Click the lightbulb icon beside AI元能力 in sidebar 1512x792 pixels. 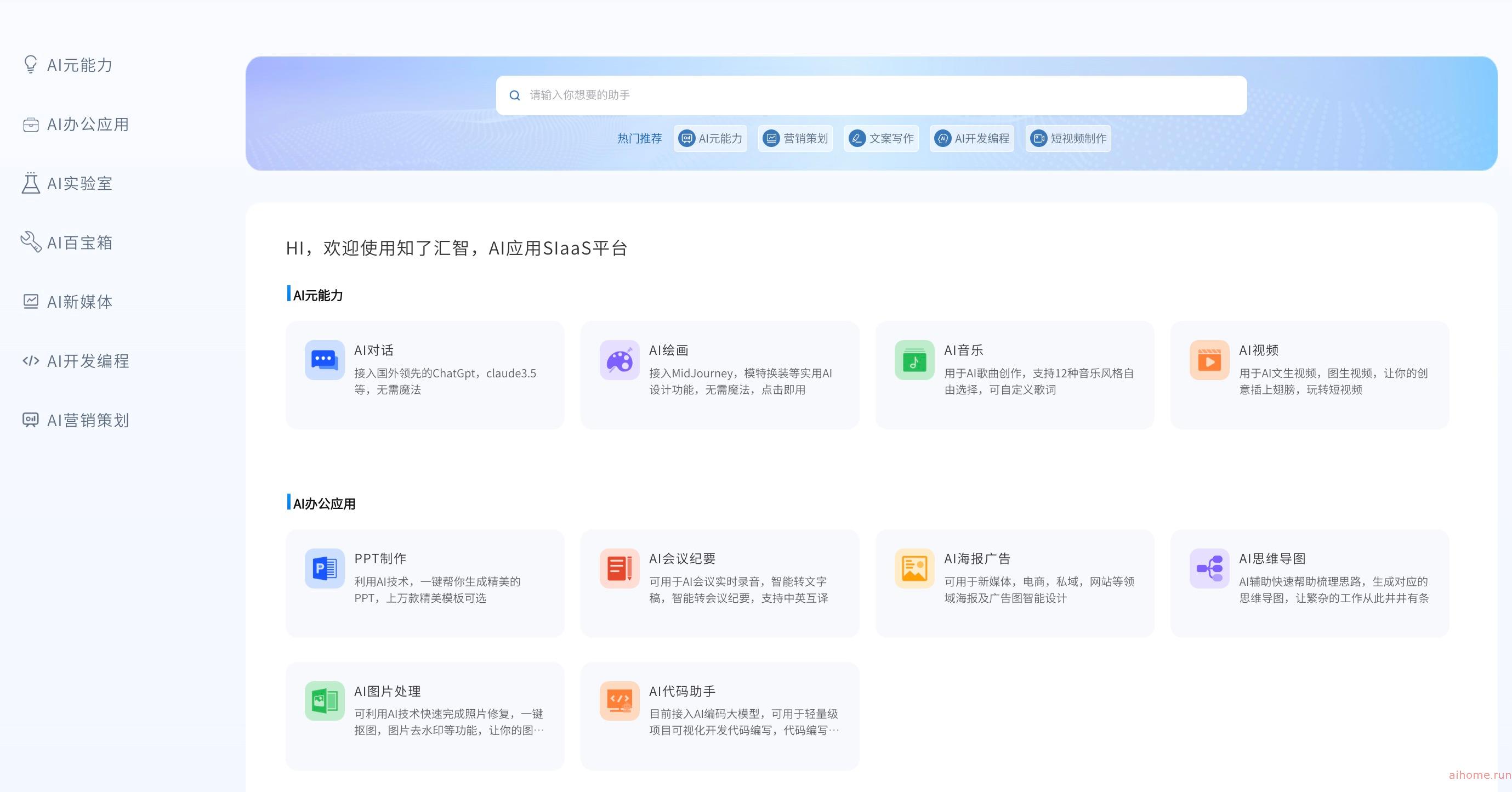31,65
